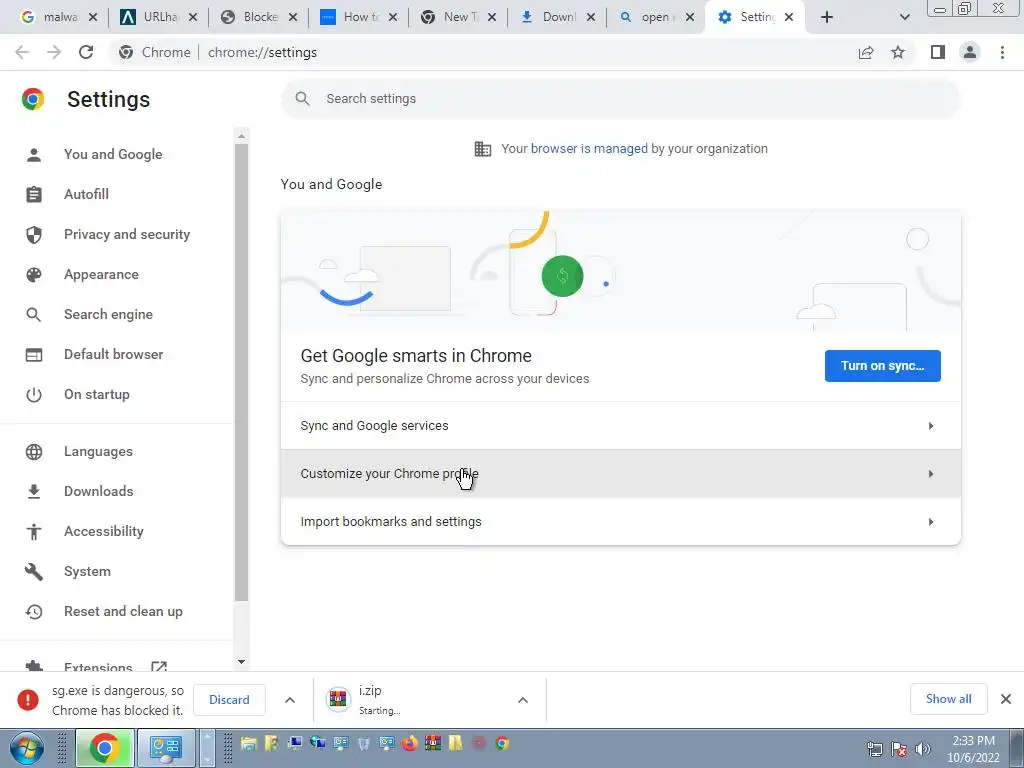The width and height of the screenshot is (1024, 768).
Task: Open the profile avatar menu
Action: point(970,52)
